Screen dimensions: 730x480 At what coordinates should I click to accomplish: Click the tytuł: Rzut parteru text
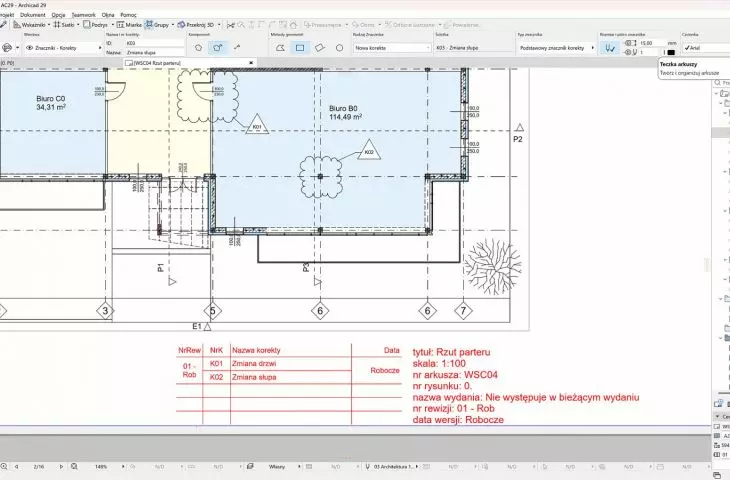point(451,352)
